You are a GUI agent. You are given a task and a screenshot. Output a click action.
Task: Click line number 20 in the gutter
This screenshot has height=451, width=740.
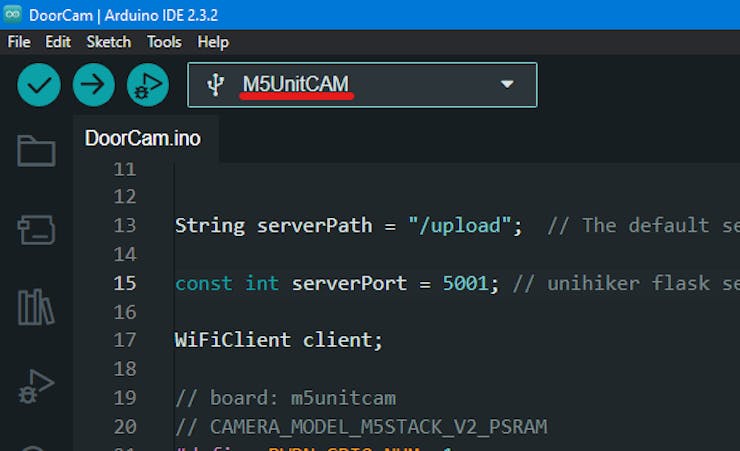pyautogui.click(x=125, y=426)
